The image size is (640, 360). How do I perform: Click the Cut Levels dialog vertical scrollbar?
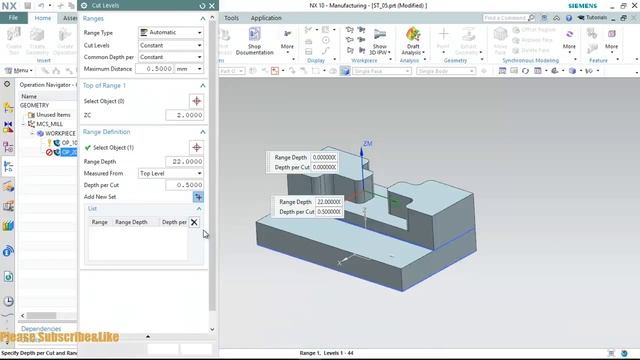(212, 165)
